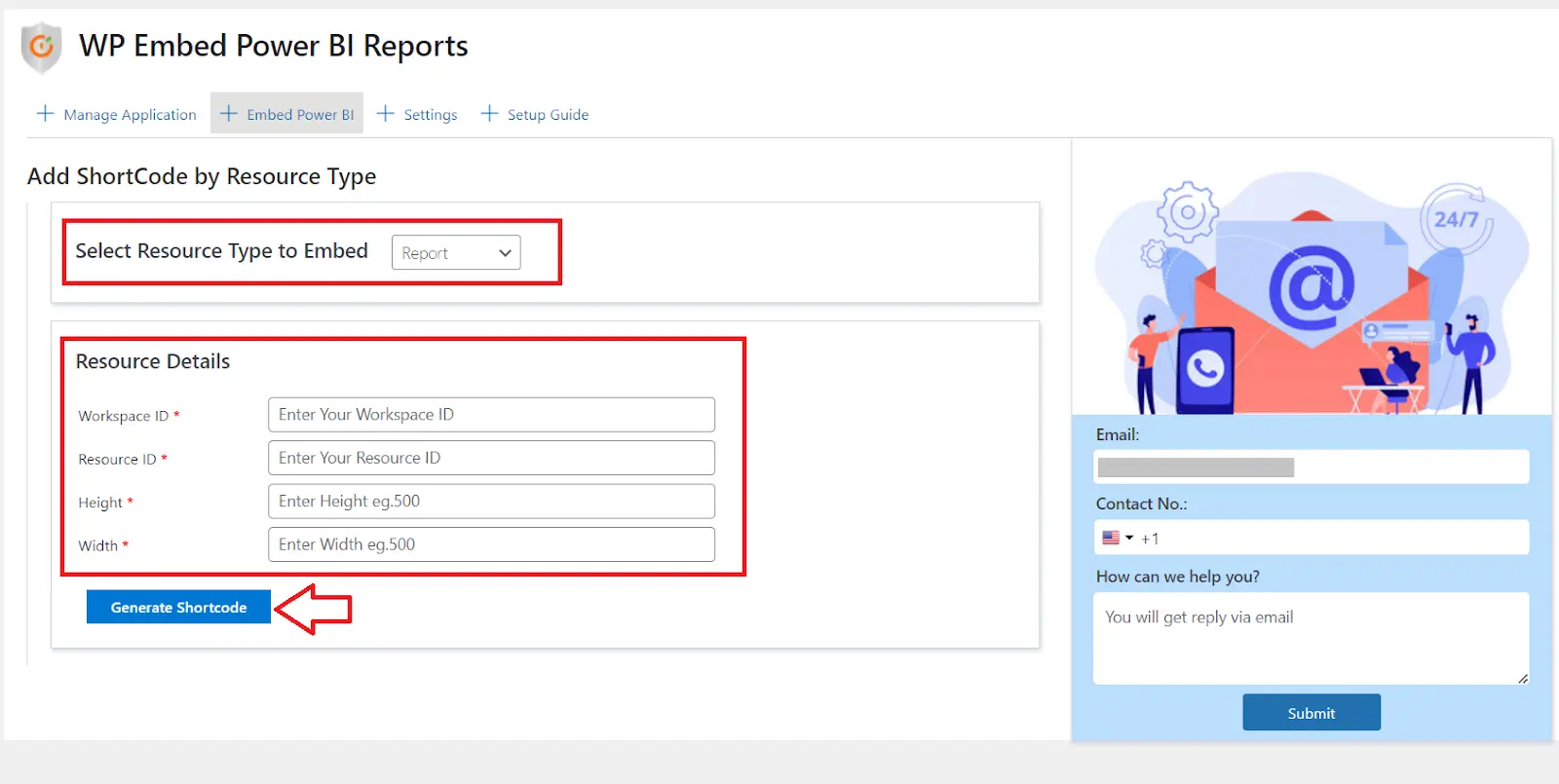Click the How can we help you? label
Viewport: 1559px width, 784px height.
tap(1177, 577)
